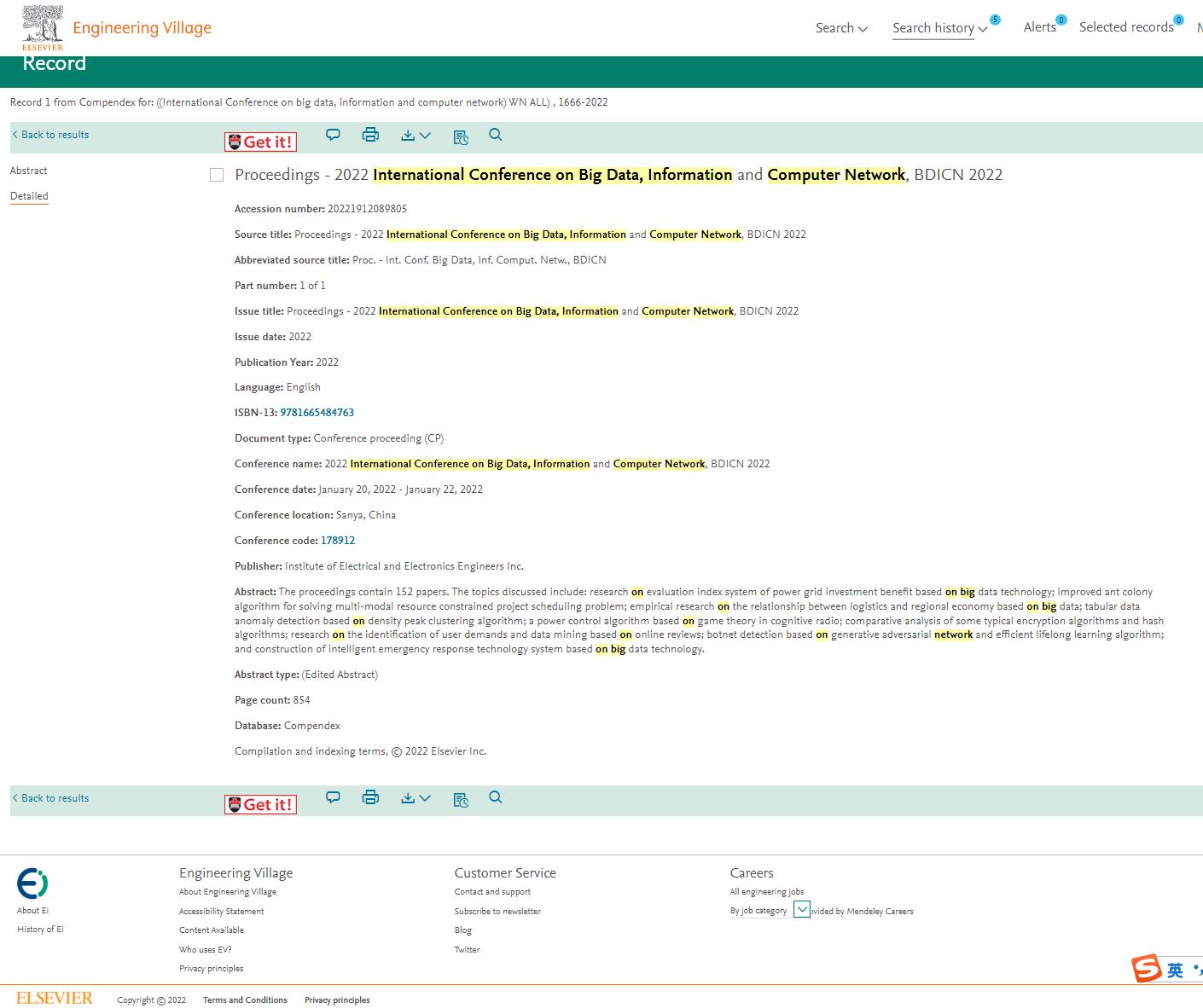Open ISBN-13 9781665484763 link
The image size is (1203, 1008).
[x=317, y=413]
